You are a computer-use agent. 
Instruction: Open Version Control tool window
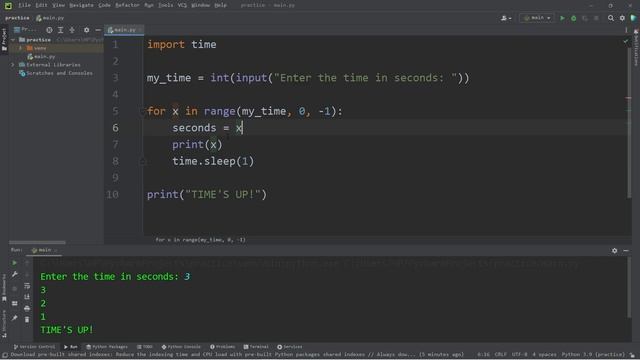pyautogui.click(x=34, y=347)
